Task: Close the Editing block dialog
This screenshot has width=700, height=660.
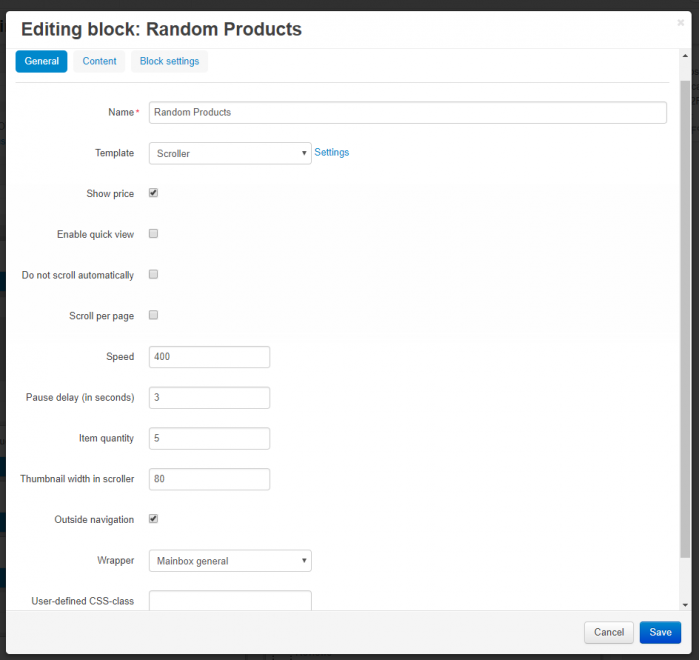Action: 680,23
